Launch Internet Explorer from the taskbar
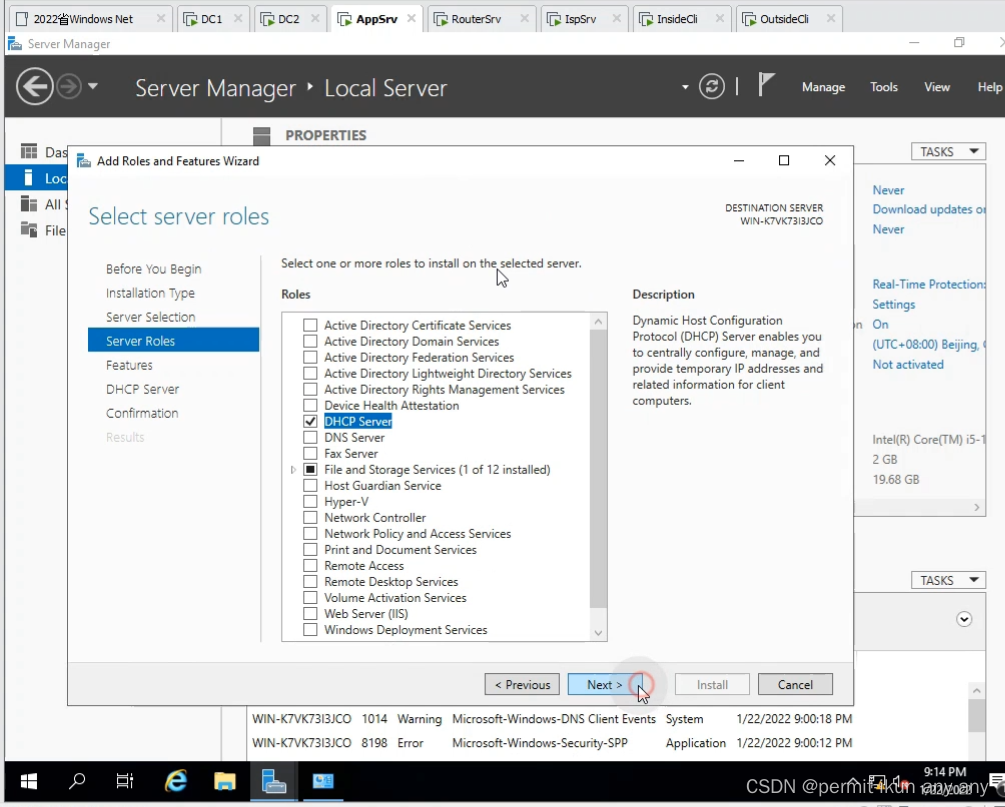Viewport: 1005px width, 807px height. (176, 781)
